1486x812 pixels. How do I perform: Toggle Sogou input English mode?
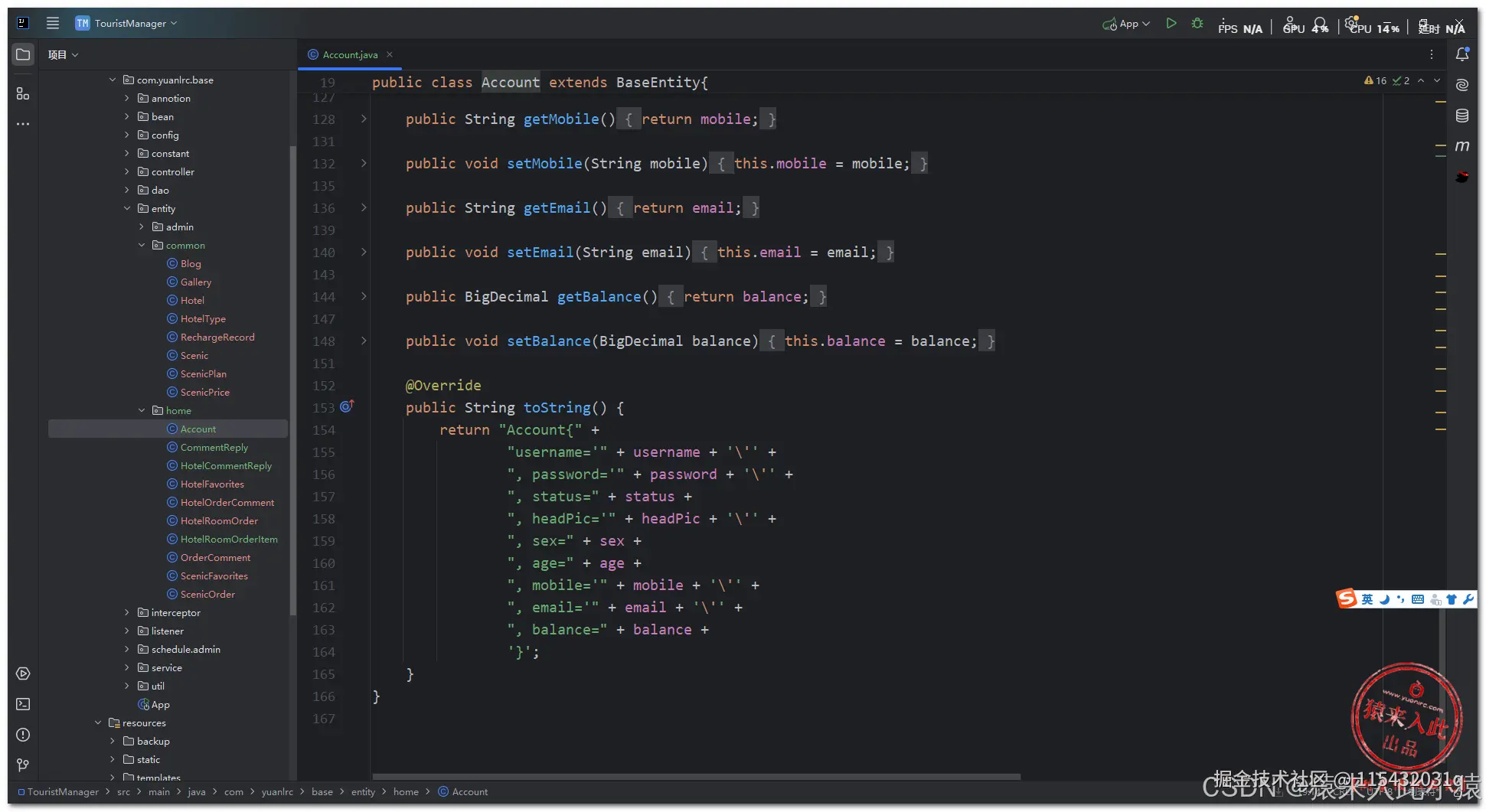point(1367,599)
